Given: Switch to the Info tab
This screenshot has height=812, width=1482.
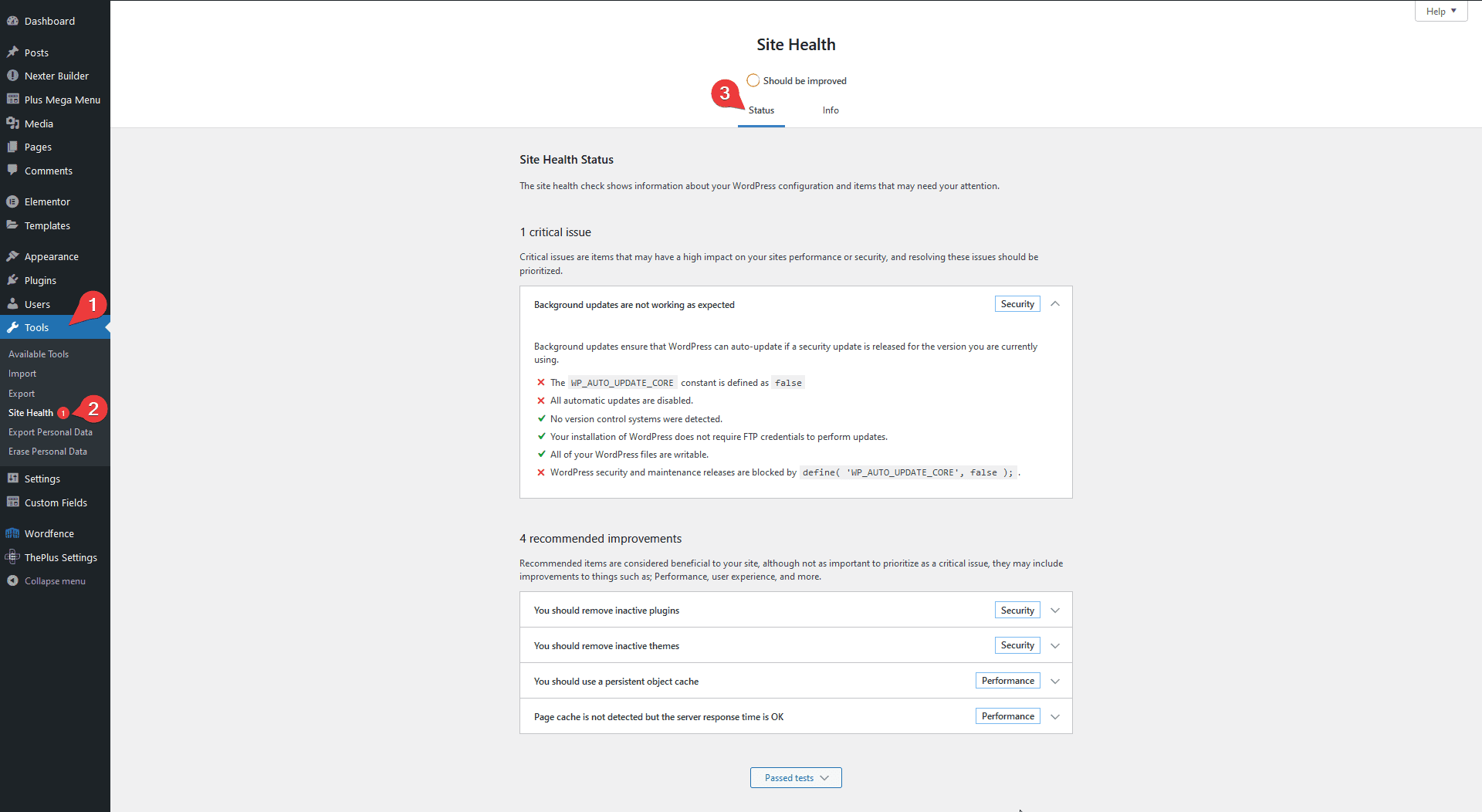Looking at the screenshot, I should 830,110.
